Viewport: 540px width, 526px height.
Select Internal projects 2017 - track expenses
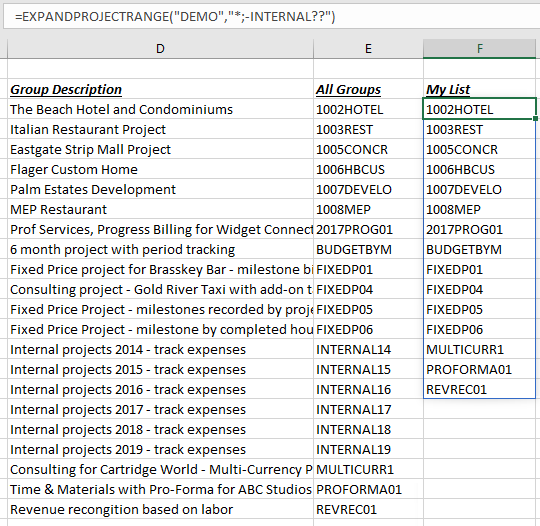click(160, 409)
